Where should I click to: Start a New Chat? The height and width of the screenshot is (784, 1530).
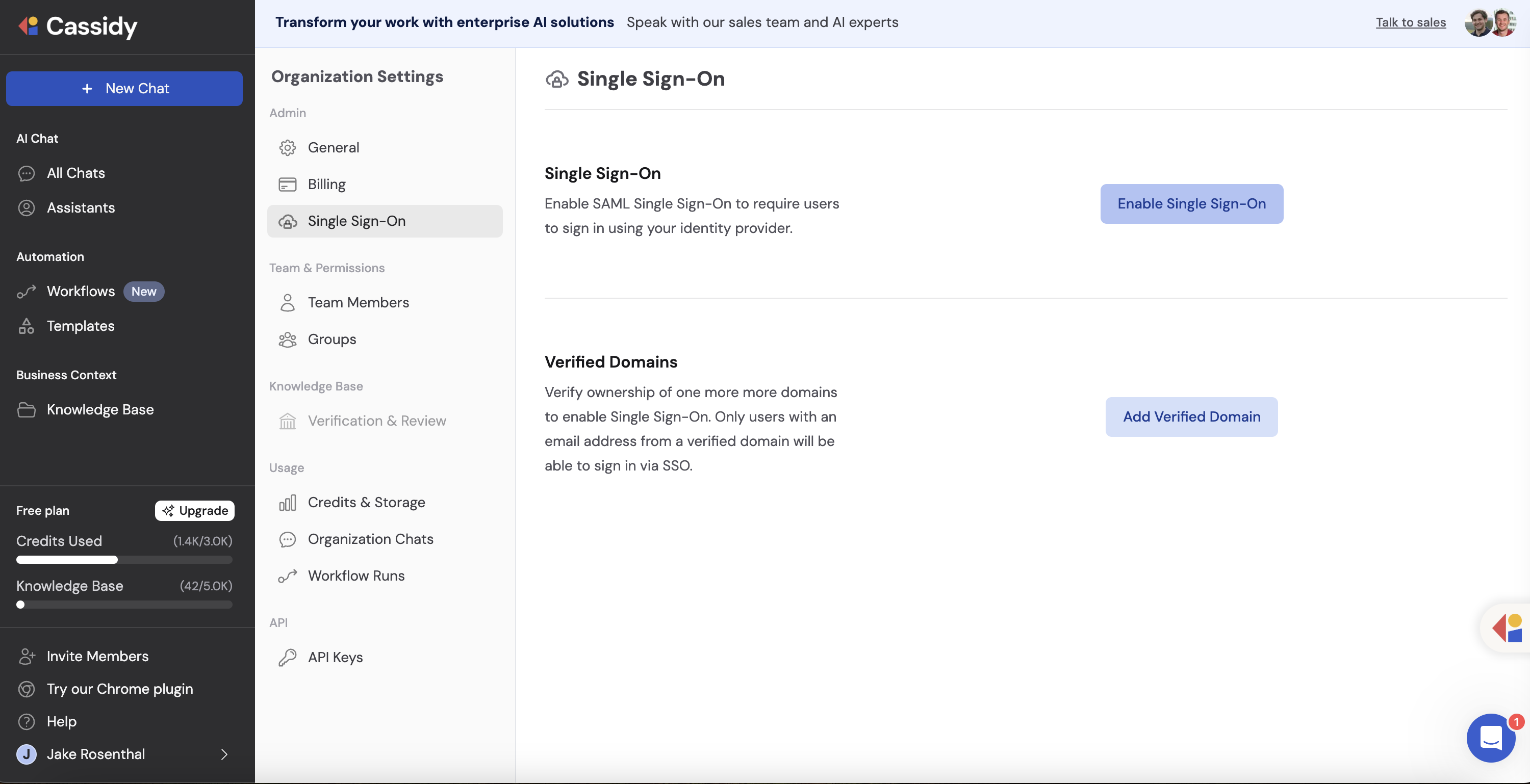click(x=123, y=88)
